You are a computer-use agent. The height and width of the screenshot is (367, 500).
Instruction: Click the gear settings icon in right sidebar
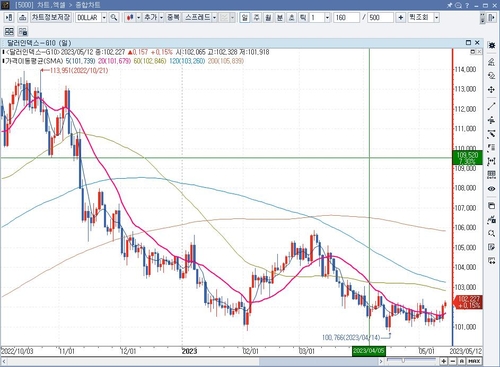(491, 45)
